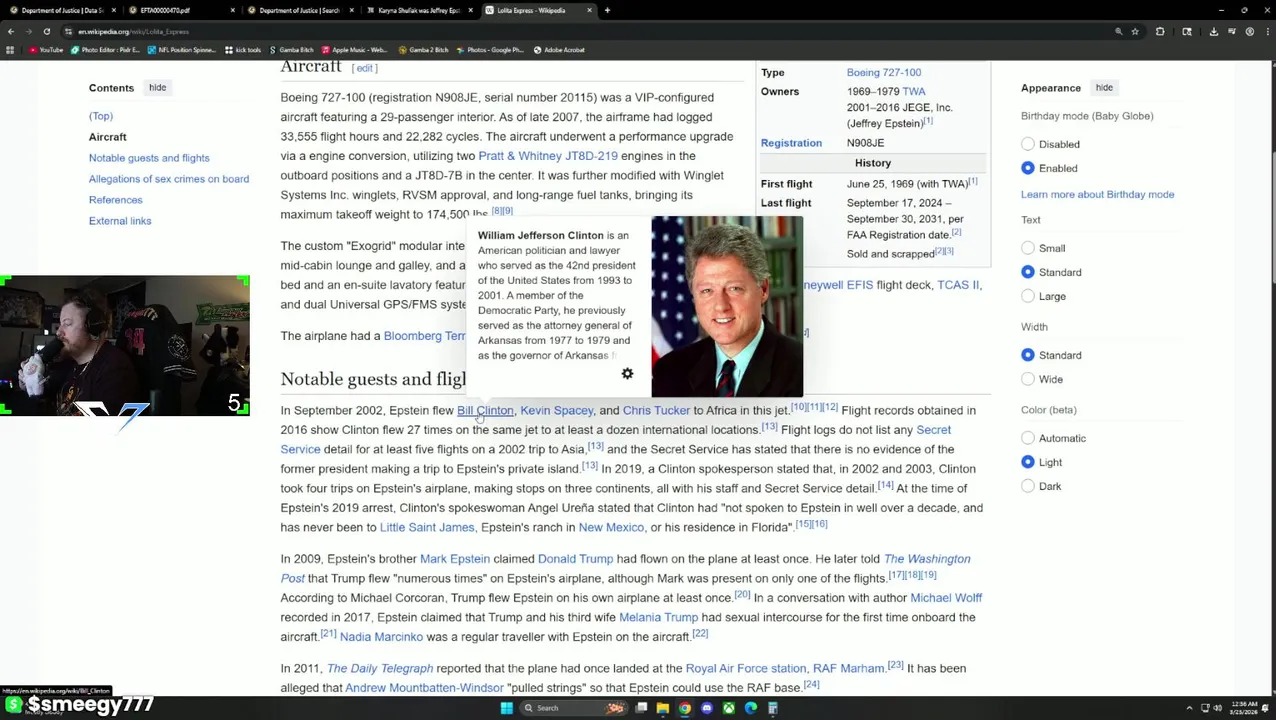Click the Bill Clinton preview photo
Image resolution: width=1276 pixels, height=720 pixels.
coord(727,306)
